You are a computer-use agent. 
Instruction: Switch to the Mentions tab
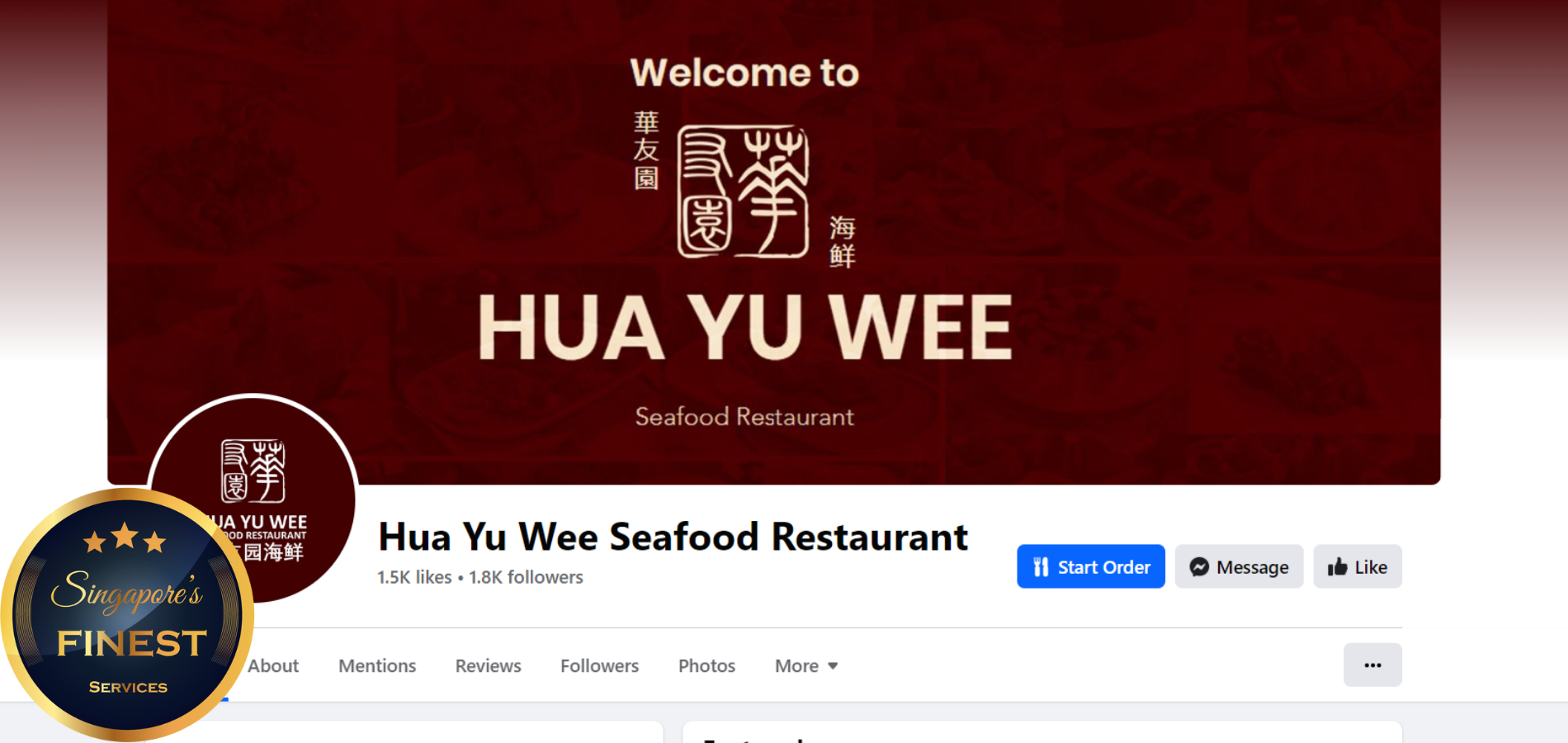pos(377,666)
